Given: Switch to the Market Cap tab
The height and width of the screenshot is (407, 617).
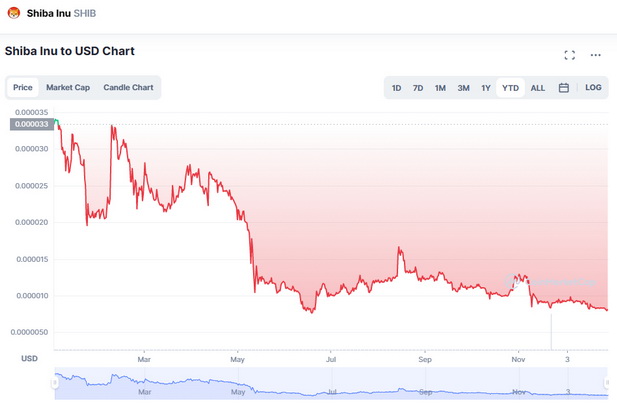Looking at the screenshot, I should (x=68, y=87).
